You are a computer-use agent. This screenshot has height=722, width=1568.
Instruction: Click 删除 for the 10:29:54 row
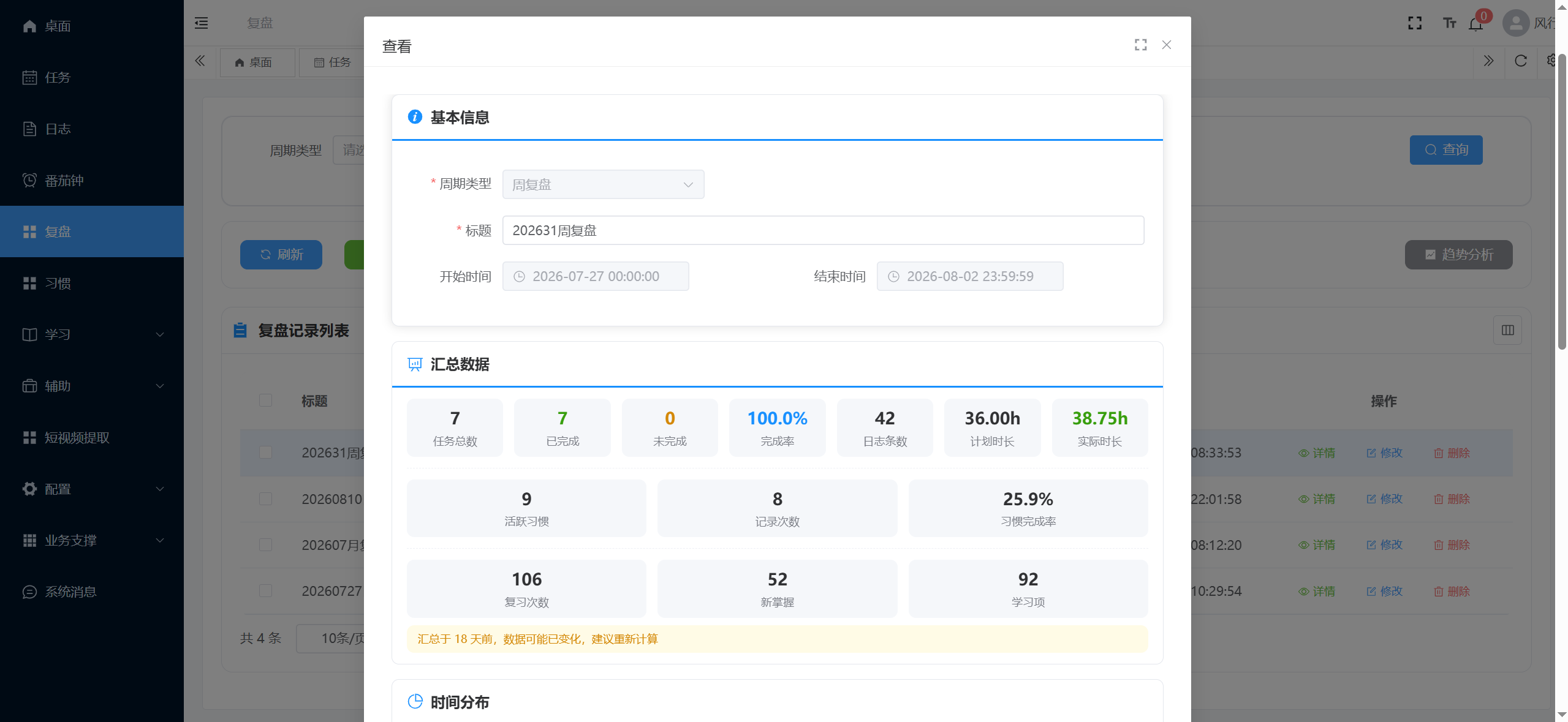tap(1452, 592)
